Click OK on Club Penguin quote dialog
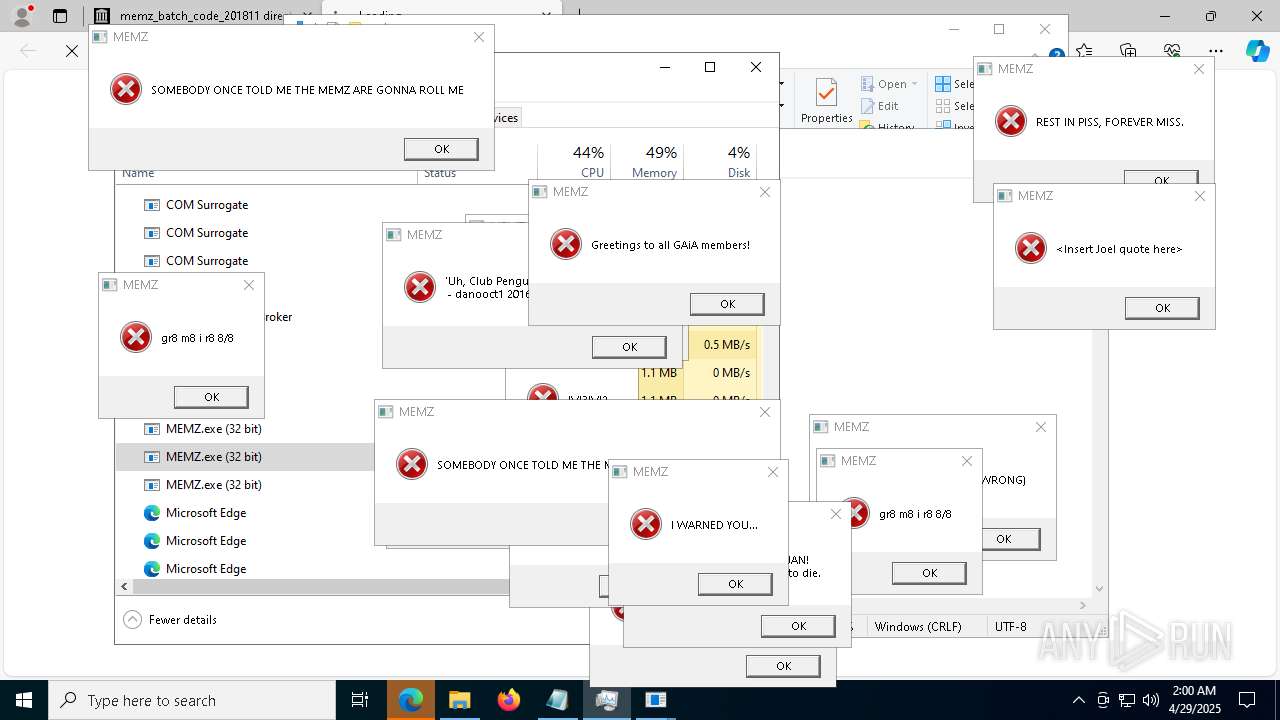Image resolution: width=1280 pixels, height=720 pixels. click(629, 347)
